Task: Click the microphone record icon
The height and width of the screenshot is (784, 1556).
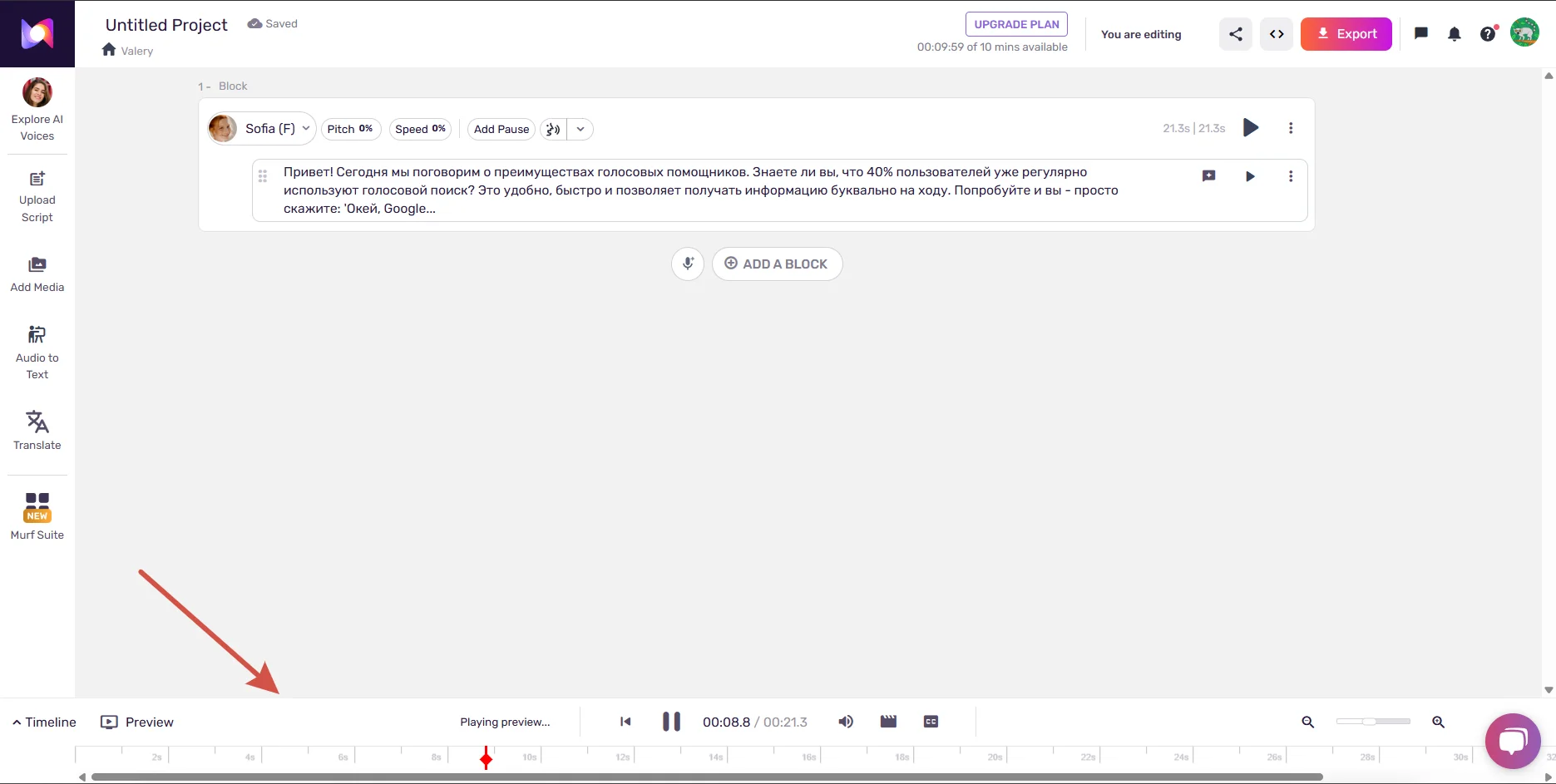Action: click(x=688, y=264)
